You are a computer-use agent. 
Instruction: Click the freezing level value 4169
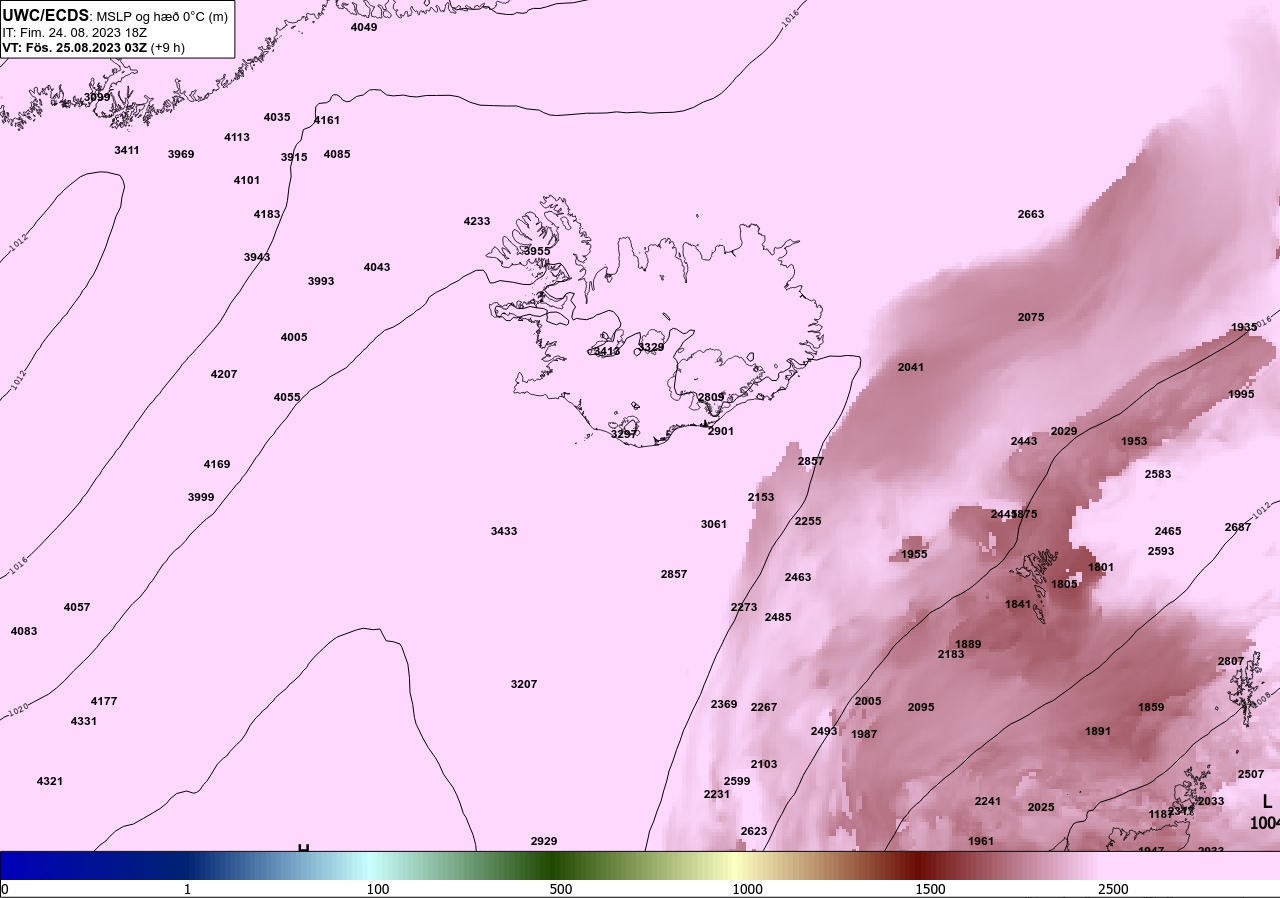(217, 464)
